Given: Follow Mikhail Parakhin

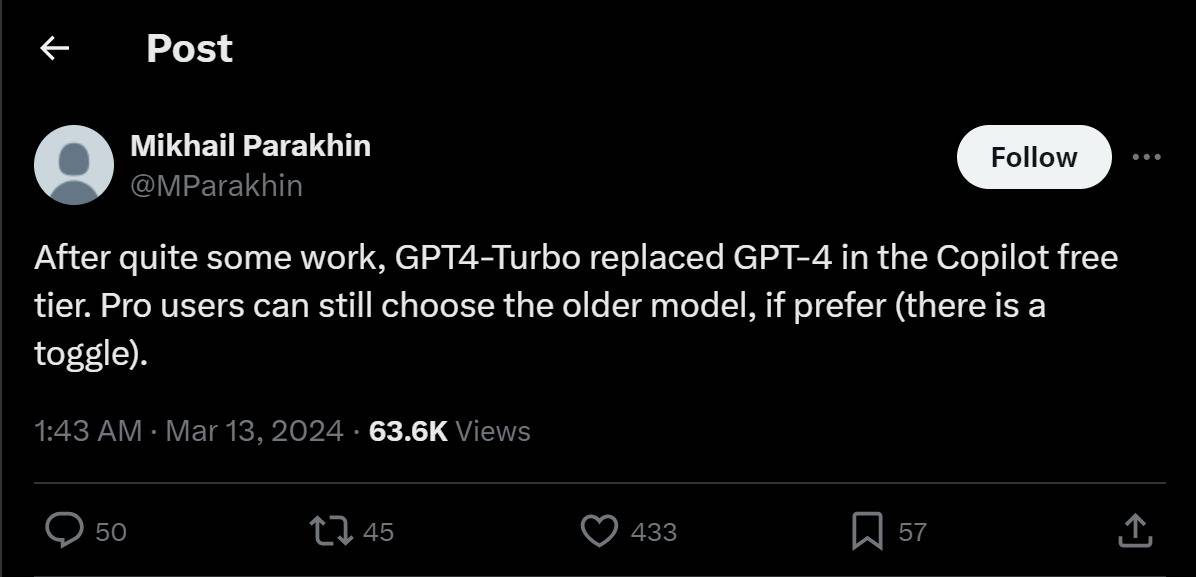Looking at the screenshot, I should tap(1033, 157).
